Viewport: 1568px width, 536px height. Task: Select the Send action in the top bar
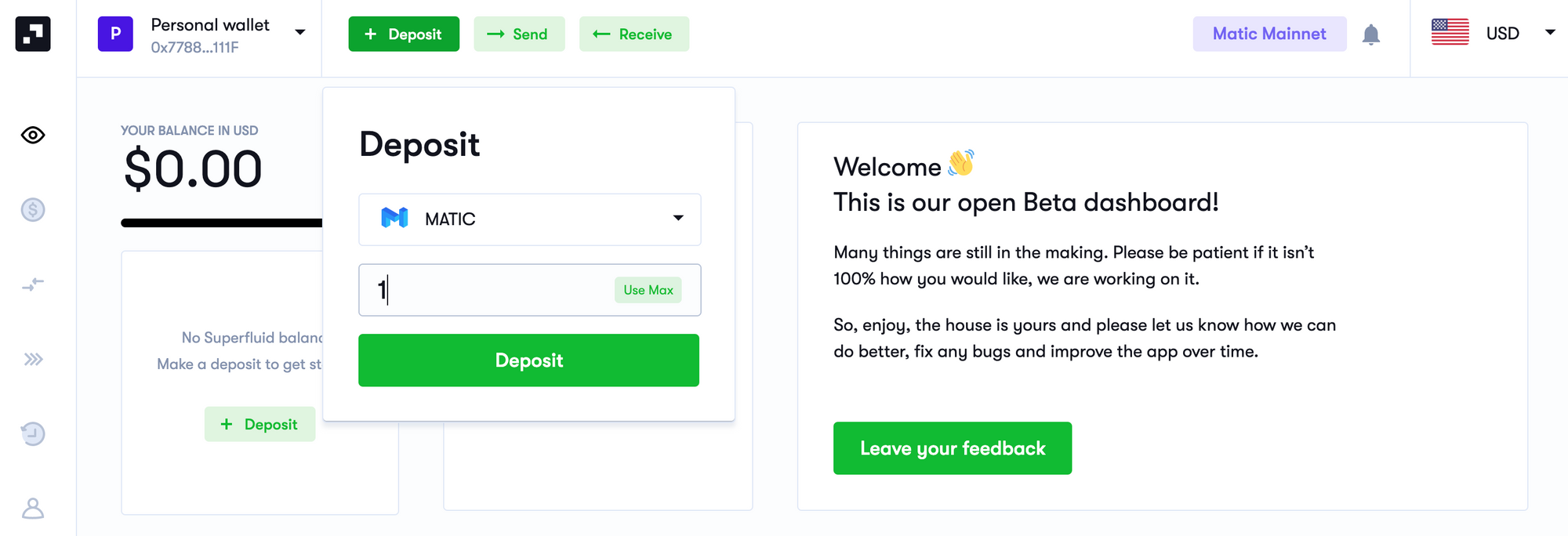tap(519, 34)
